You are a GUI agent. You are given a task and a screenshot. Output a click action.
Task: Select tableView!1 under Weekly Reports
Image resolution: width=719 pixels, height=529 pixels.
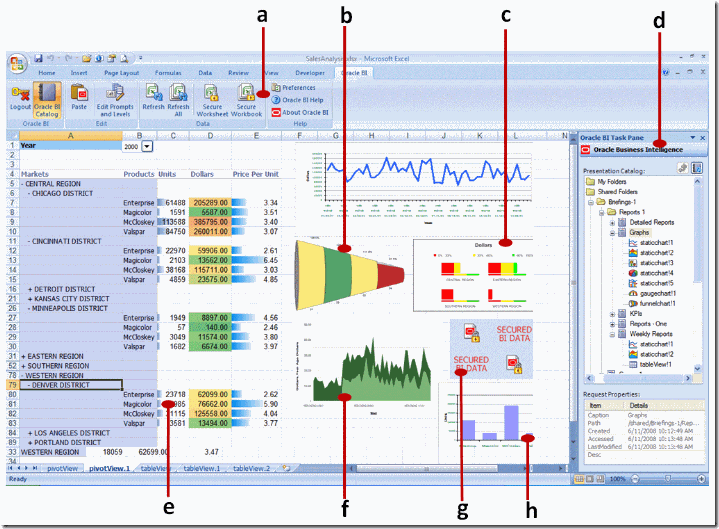click(x=650, y=364)
